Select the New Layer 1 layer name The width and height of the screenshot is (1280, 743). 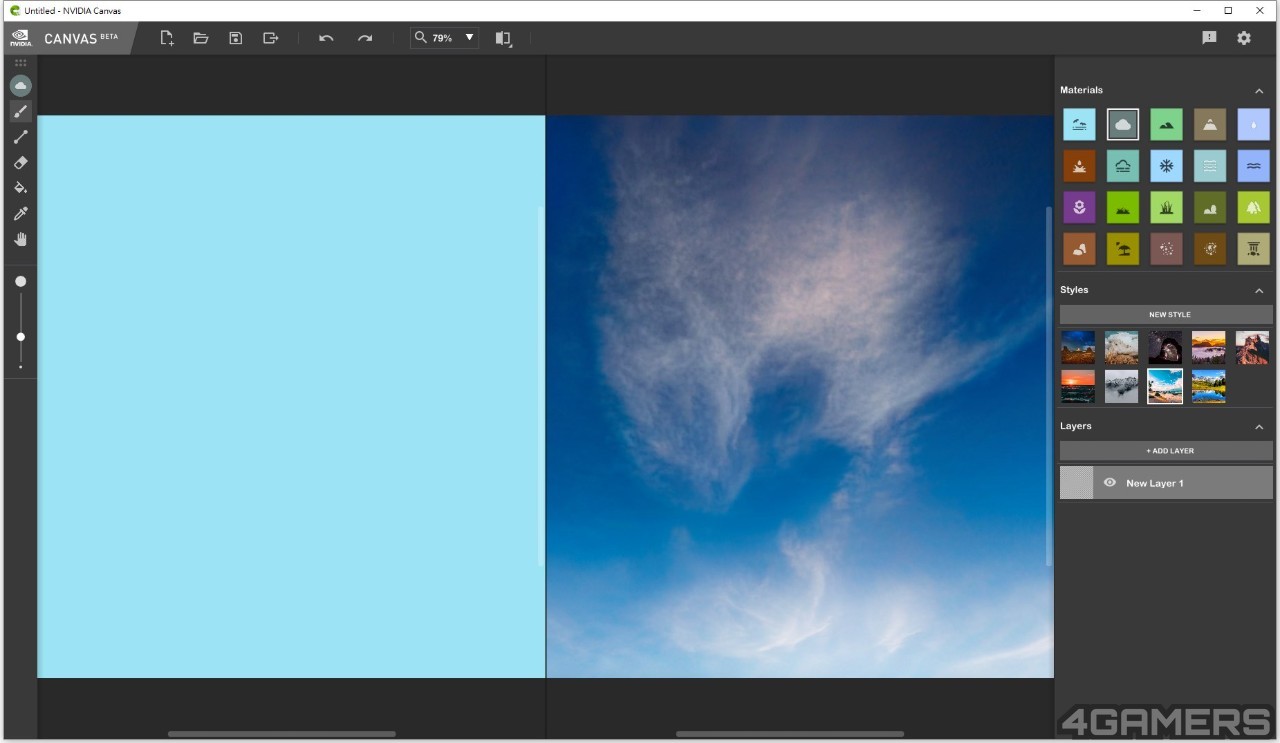[x=1155, y=483]
